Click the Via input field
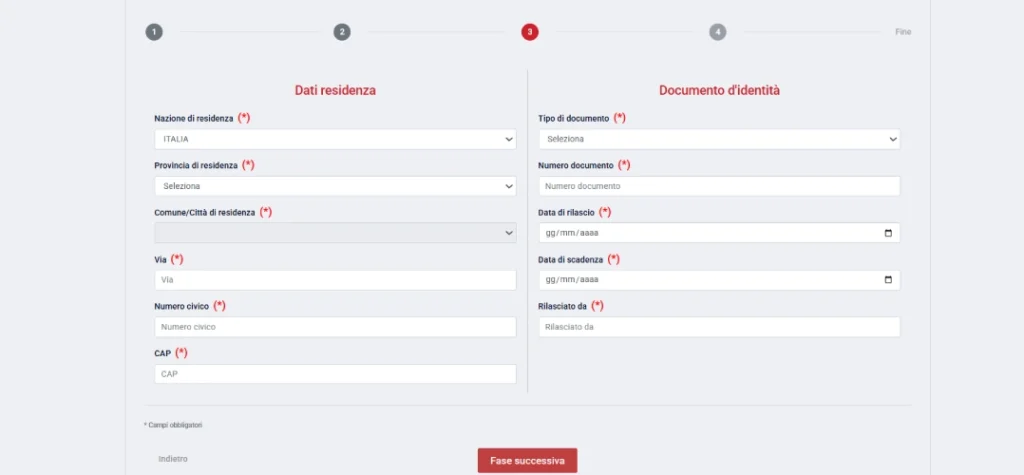This screenshot has height=475, width=1024. coord(335,280)
